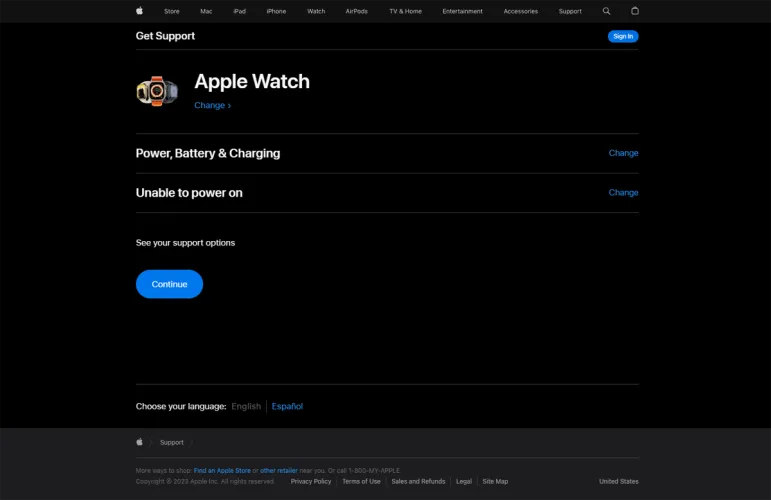Open the search magnifier icon
The height and width of the screenshot is (500, 771).
pyautogui.click(x=607, y=11)
